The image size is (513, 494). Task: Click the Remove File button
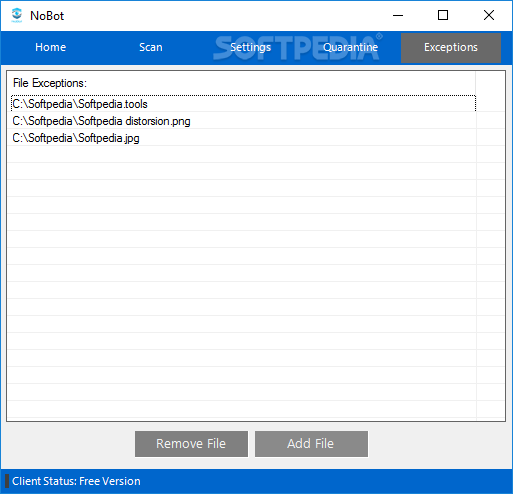pos(191,444)
